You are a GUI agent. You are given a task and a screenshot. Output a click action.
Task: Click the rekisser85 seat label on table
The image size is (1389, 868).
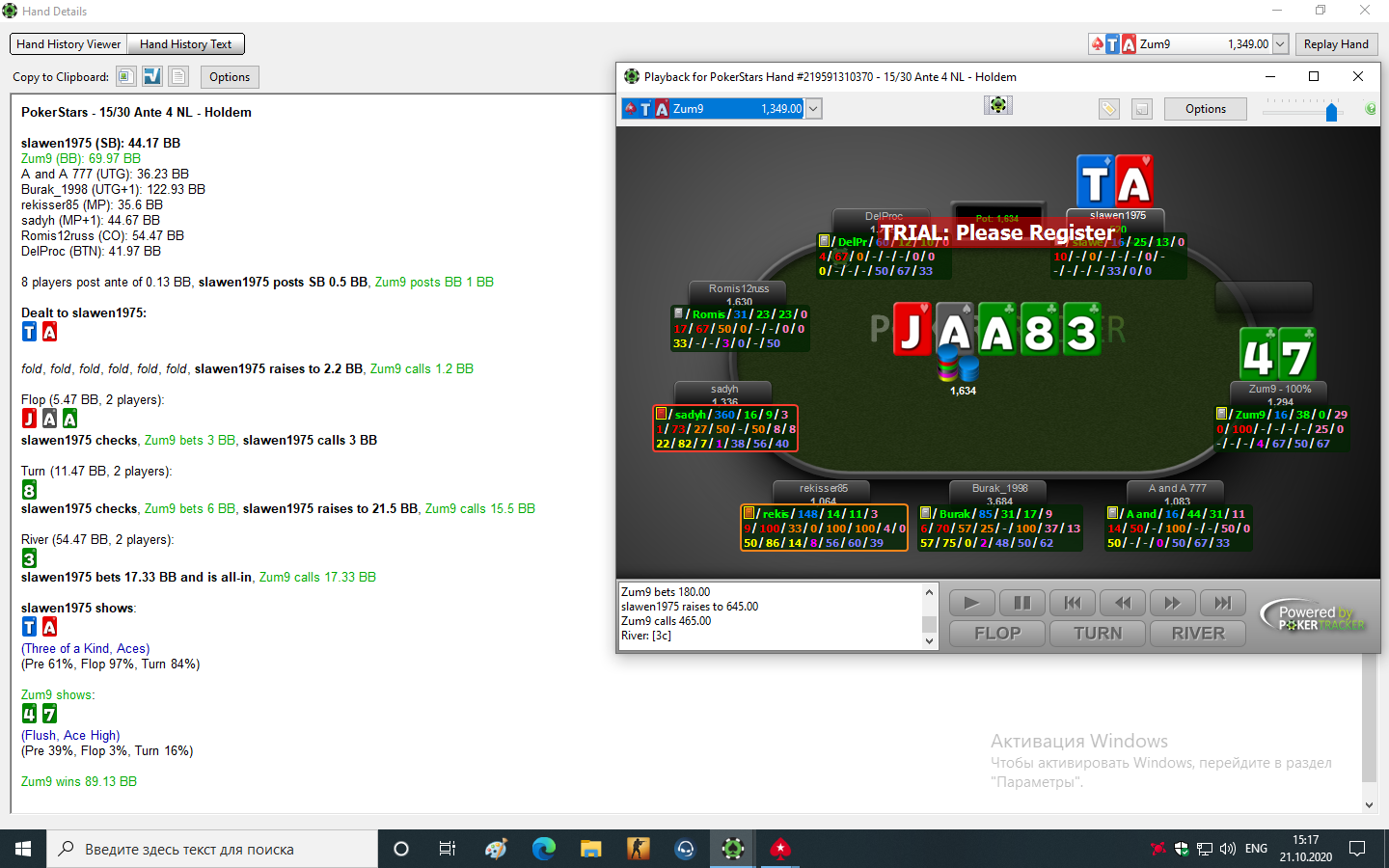(x=823, y=488)
